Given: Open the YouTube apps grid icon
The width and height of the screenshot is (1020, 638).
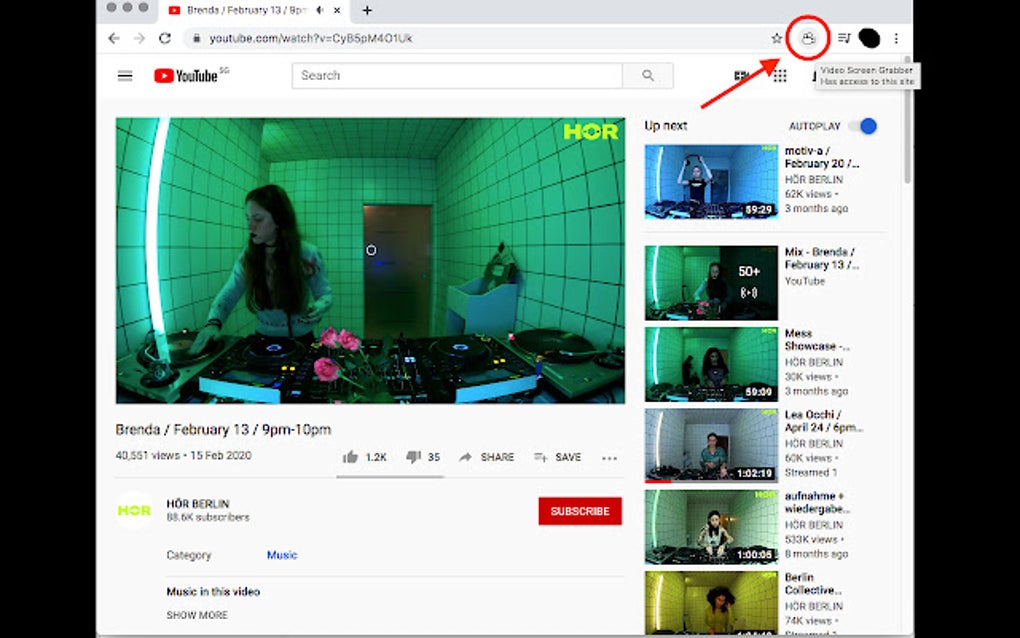Looking at the screenshot, I should click(x=780, y=76).
